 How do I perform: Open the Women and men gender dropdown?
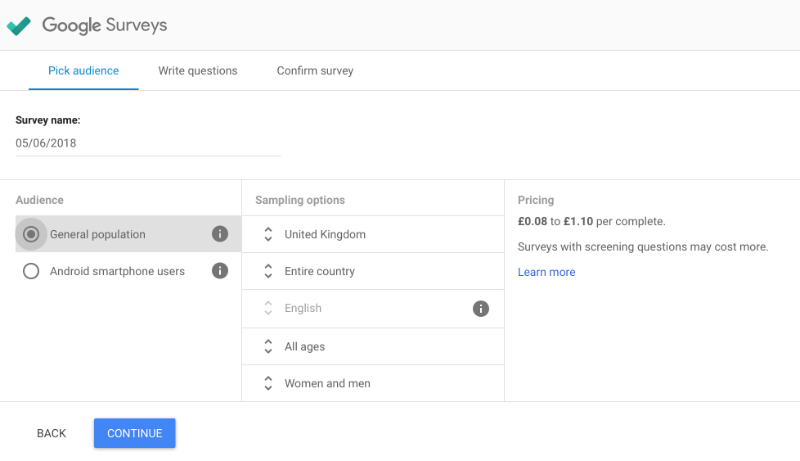point(373,383)
